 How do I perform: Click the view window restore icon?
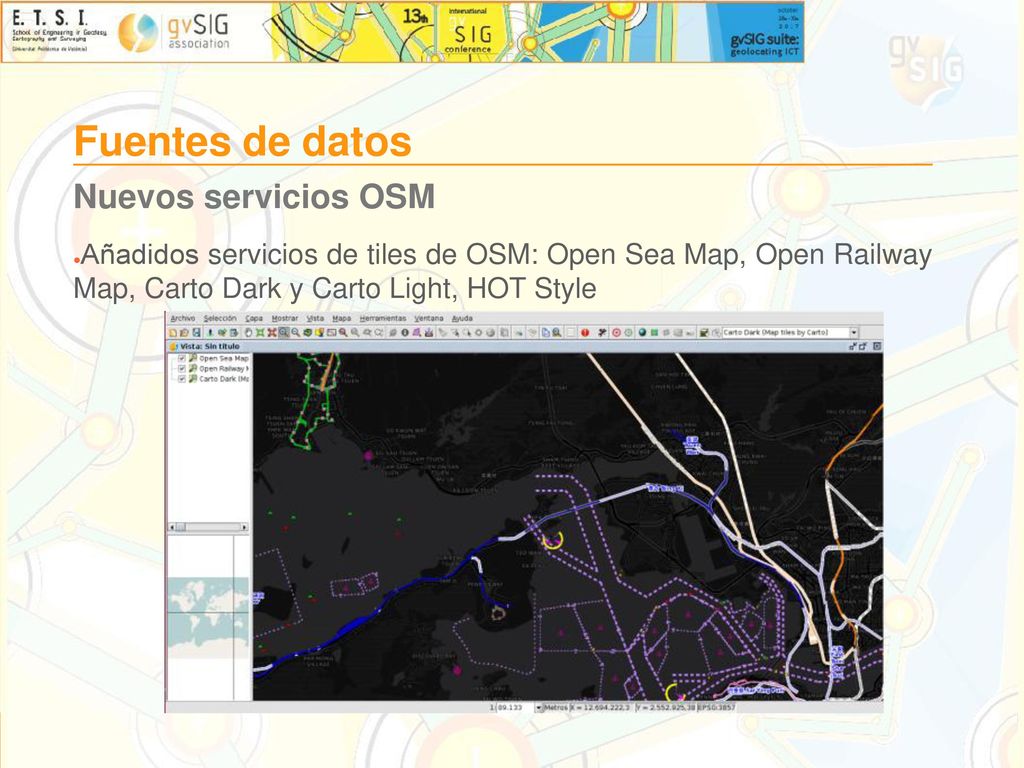[853, 346]
